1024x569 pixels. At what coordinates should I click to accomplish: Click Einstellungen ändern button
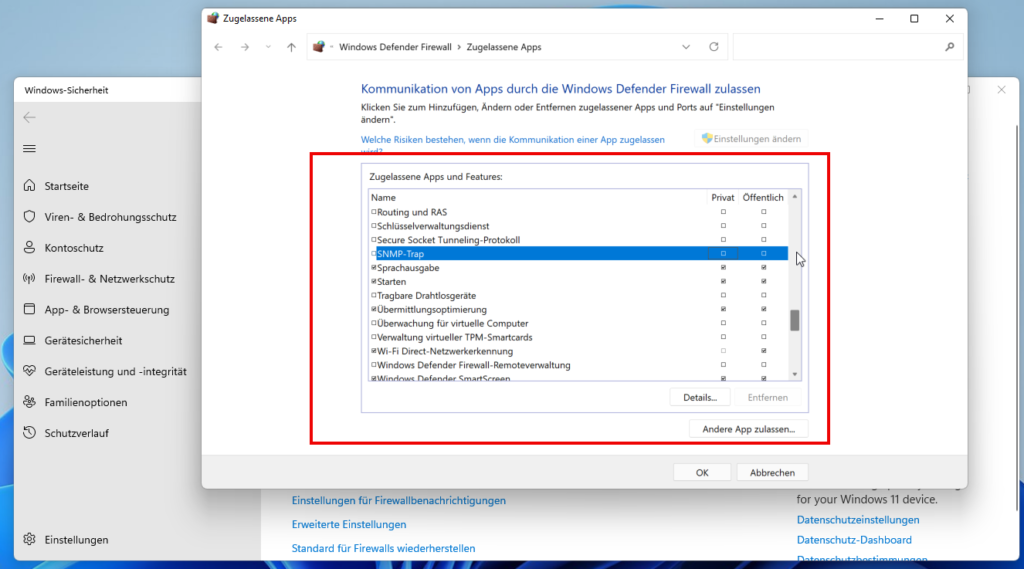751,138
